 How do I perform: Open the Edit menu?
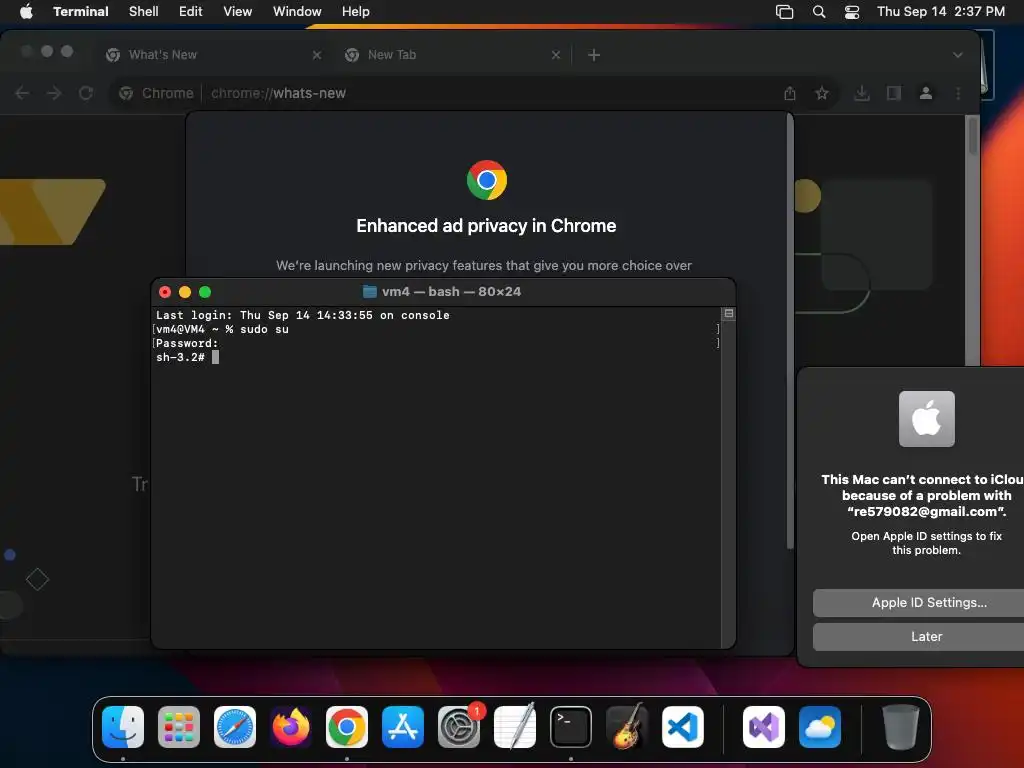coord(191,11)
